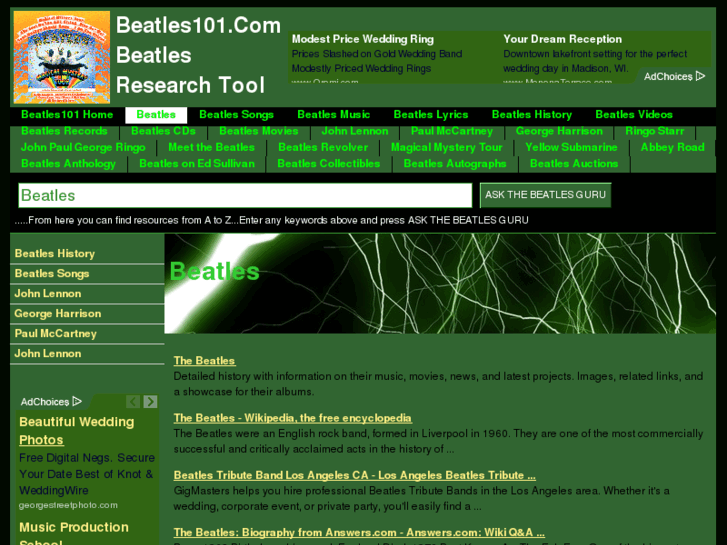Open Beatles Collectibles link
This screenshot has width=727, height=545.
point(329,164)
